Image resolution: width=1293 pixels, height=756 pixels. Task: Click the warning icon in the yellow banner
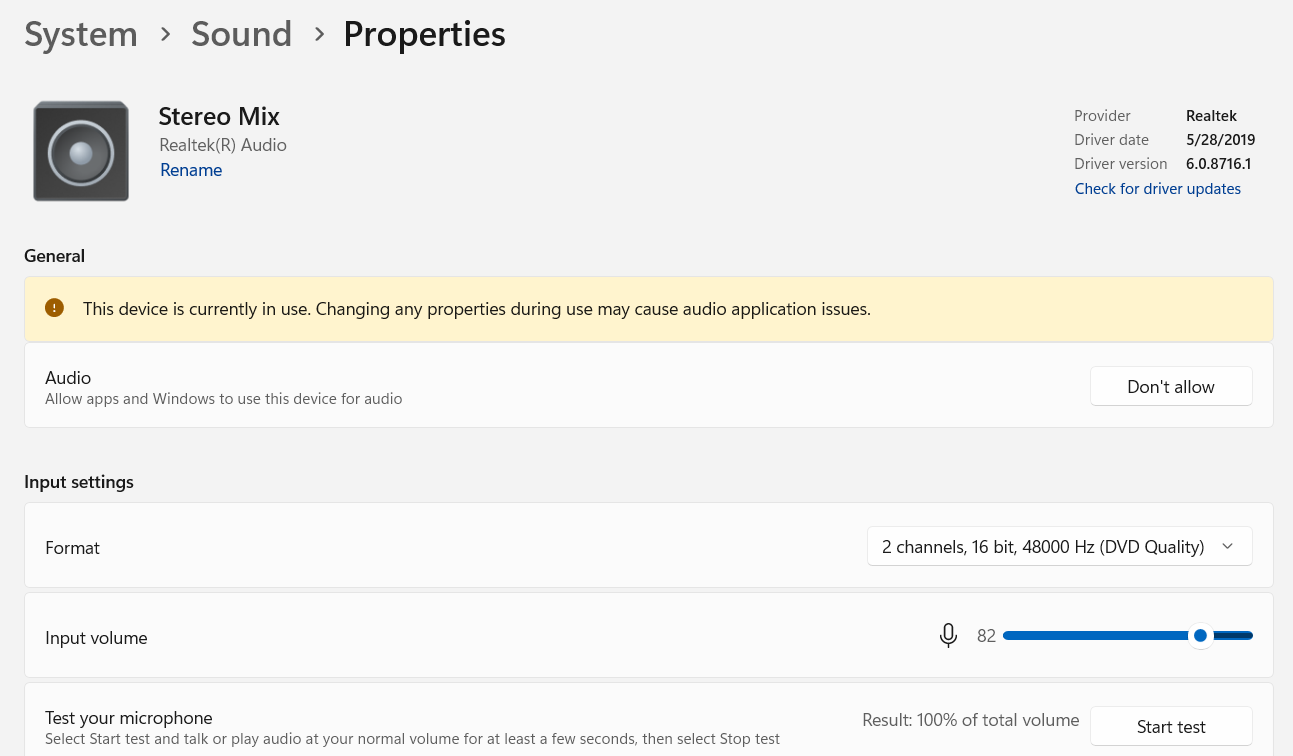click(x=55, y=308)
